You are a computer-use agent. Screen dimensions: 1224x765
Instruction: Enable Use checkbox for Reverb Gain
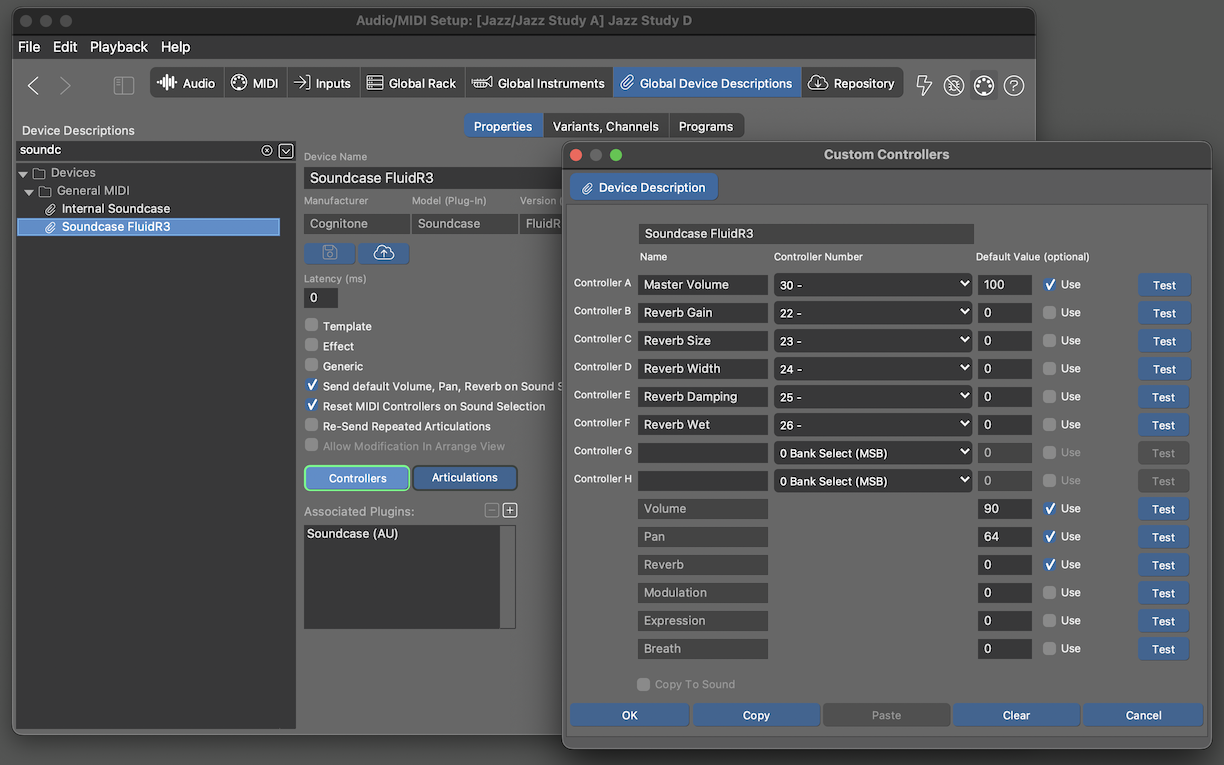point(1050,312)
